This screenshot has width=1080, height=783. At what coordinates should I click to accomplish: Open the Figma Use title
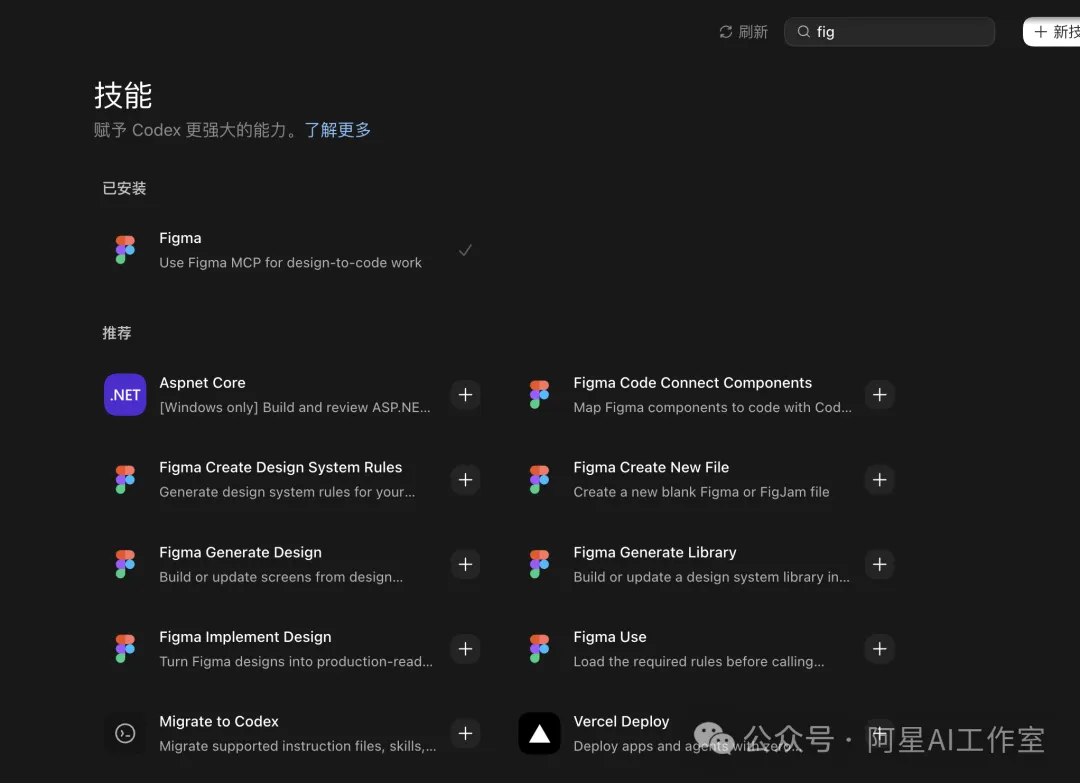610,637
